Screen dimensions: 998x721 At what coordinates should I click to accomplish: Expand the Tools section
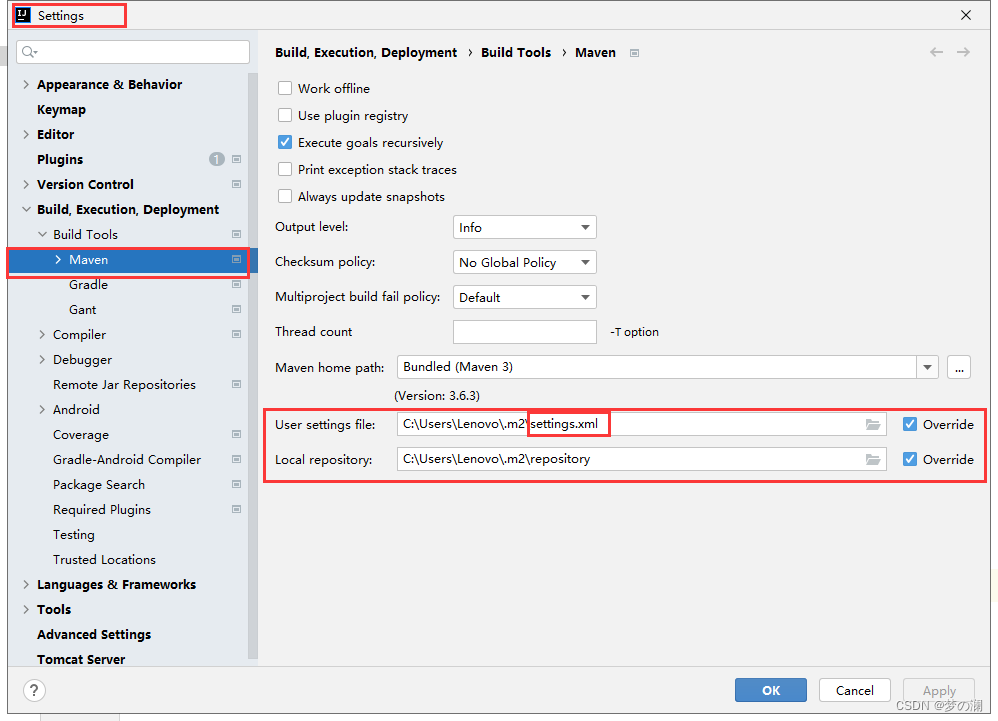(26, 609)
